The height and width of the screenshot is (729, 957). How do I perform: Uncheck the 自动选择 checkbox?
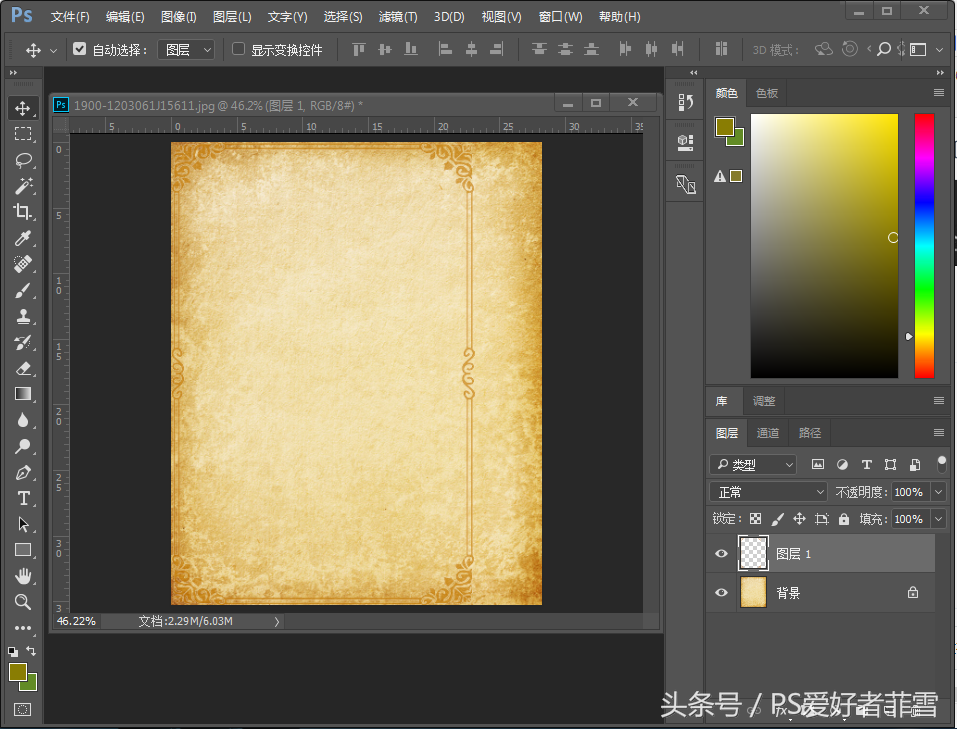[80, 49]
